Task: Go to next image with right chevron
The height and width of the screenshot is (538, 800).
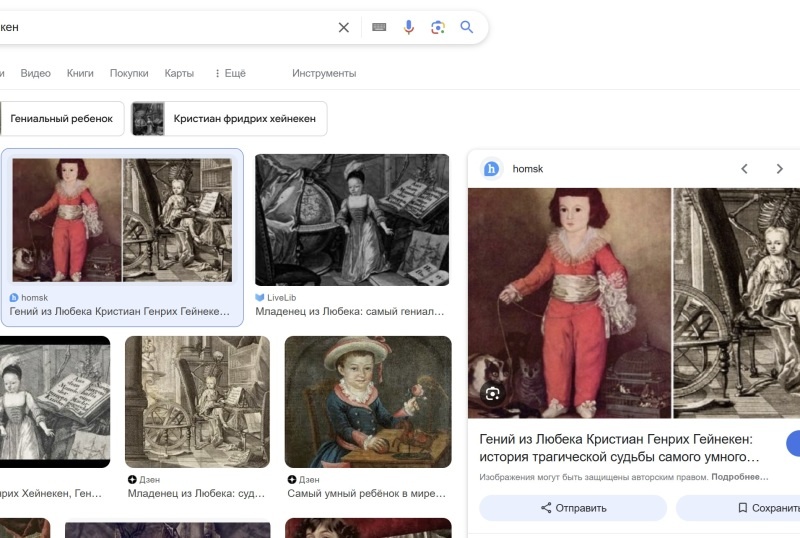Action: 779,169
